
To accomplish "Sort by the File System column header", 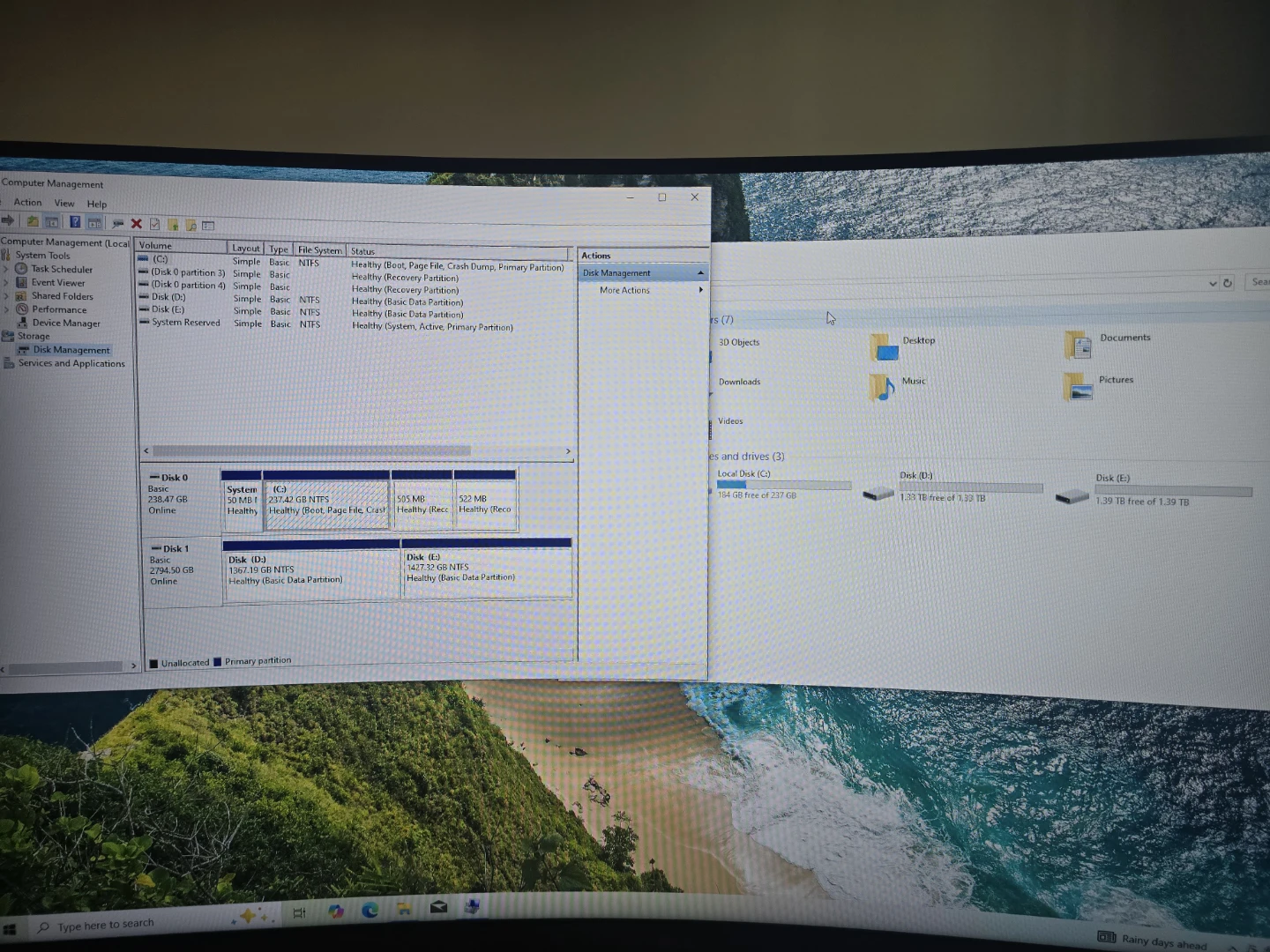I will tap(319, 250).
